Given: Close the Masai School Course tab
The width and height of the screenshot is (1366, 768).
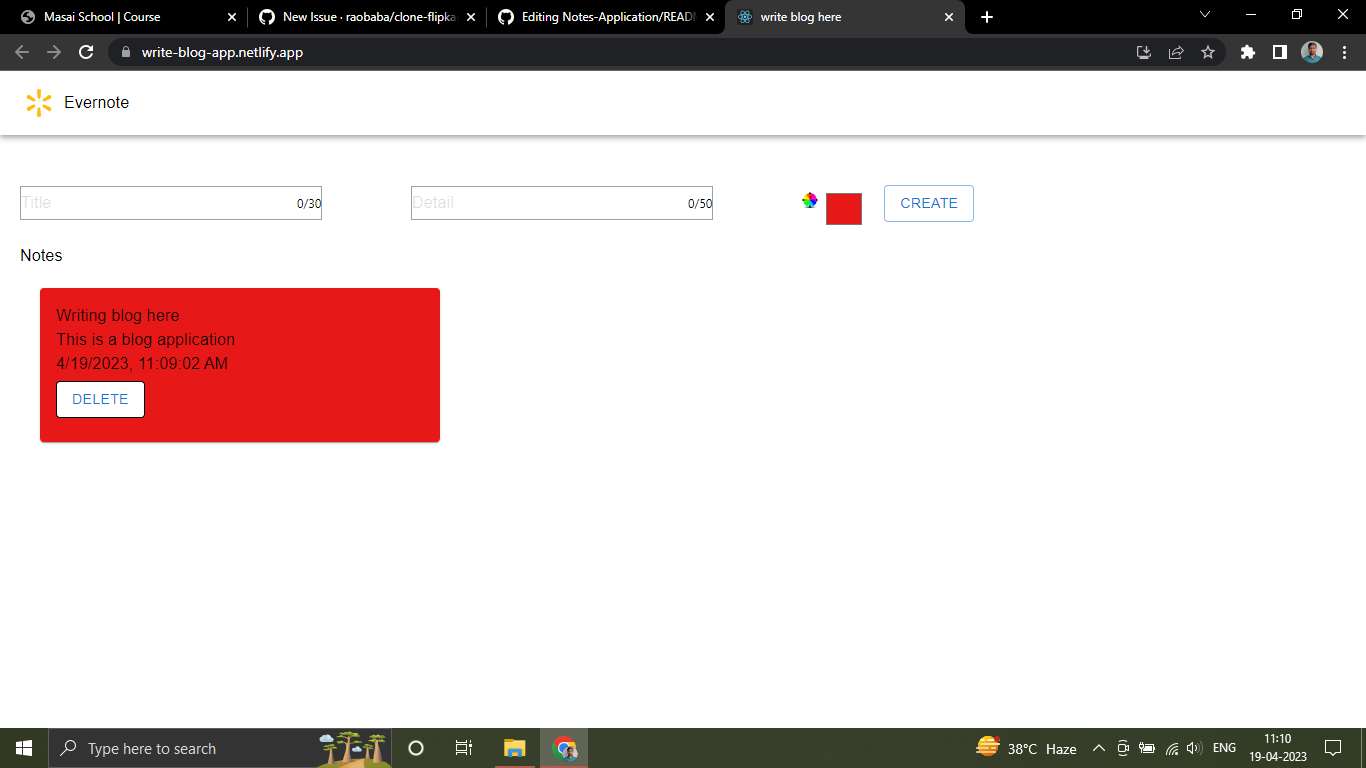Looking at the screenshot, I should [x=232, y=17].
